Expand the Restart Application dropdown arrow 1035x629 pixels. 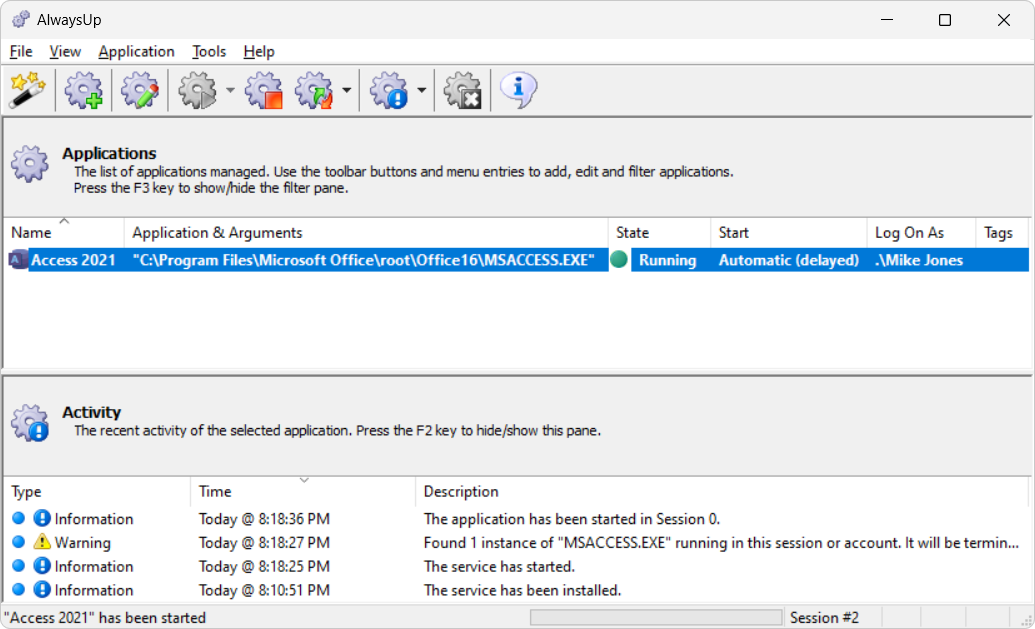[x=347, y=90]
